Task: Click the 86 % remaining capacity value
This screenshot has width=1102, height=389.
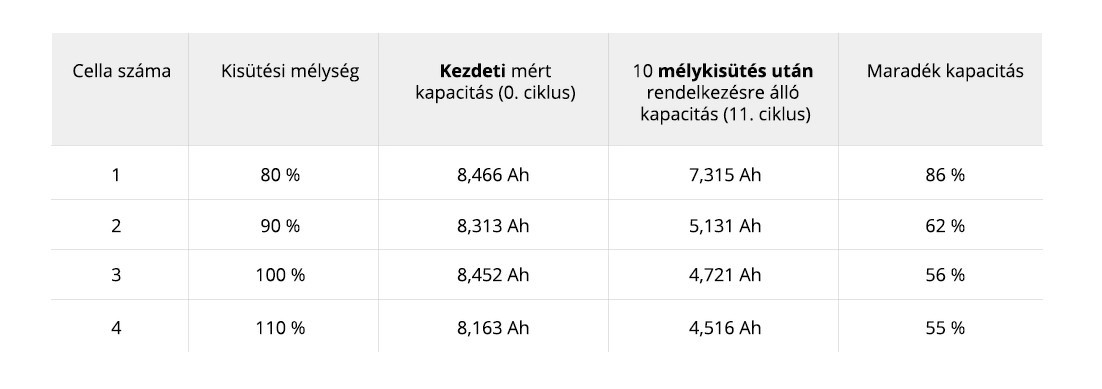Action: tap(945, 175)
